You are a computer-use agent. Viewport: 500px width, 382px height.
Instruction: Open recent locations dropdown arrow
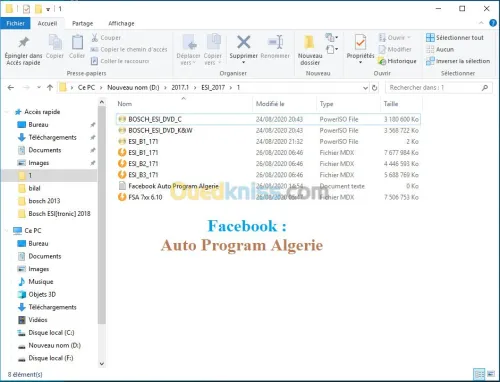tap(39, 87)
